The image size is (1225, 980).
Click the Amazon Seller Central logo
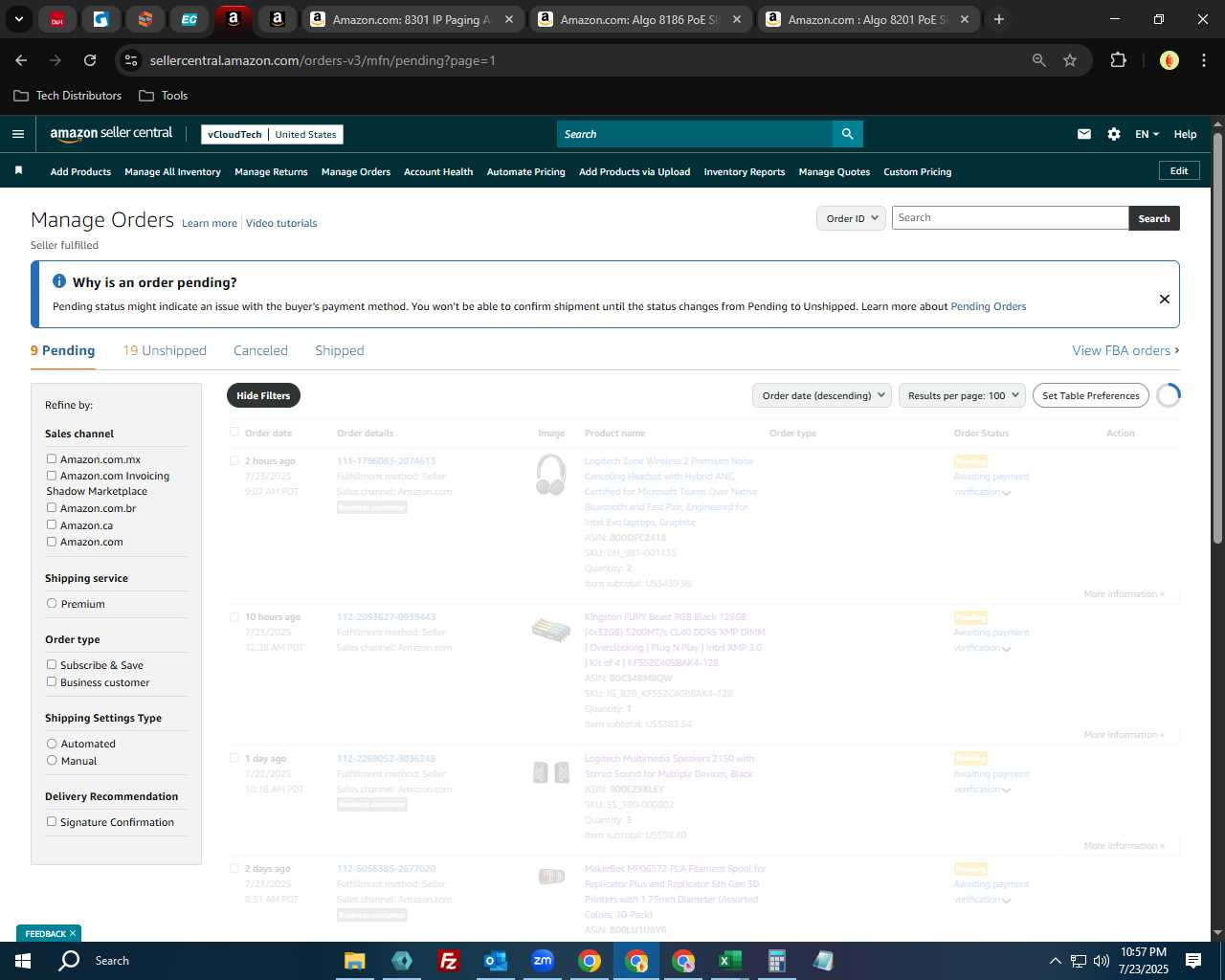111,134
